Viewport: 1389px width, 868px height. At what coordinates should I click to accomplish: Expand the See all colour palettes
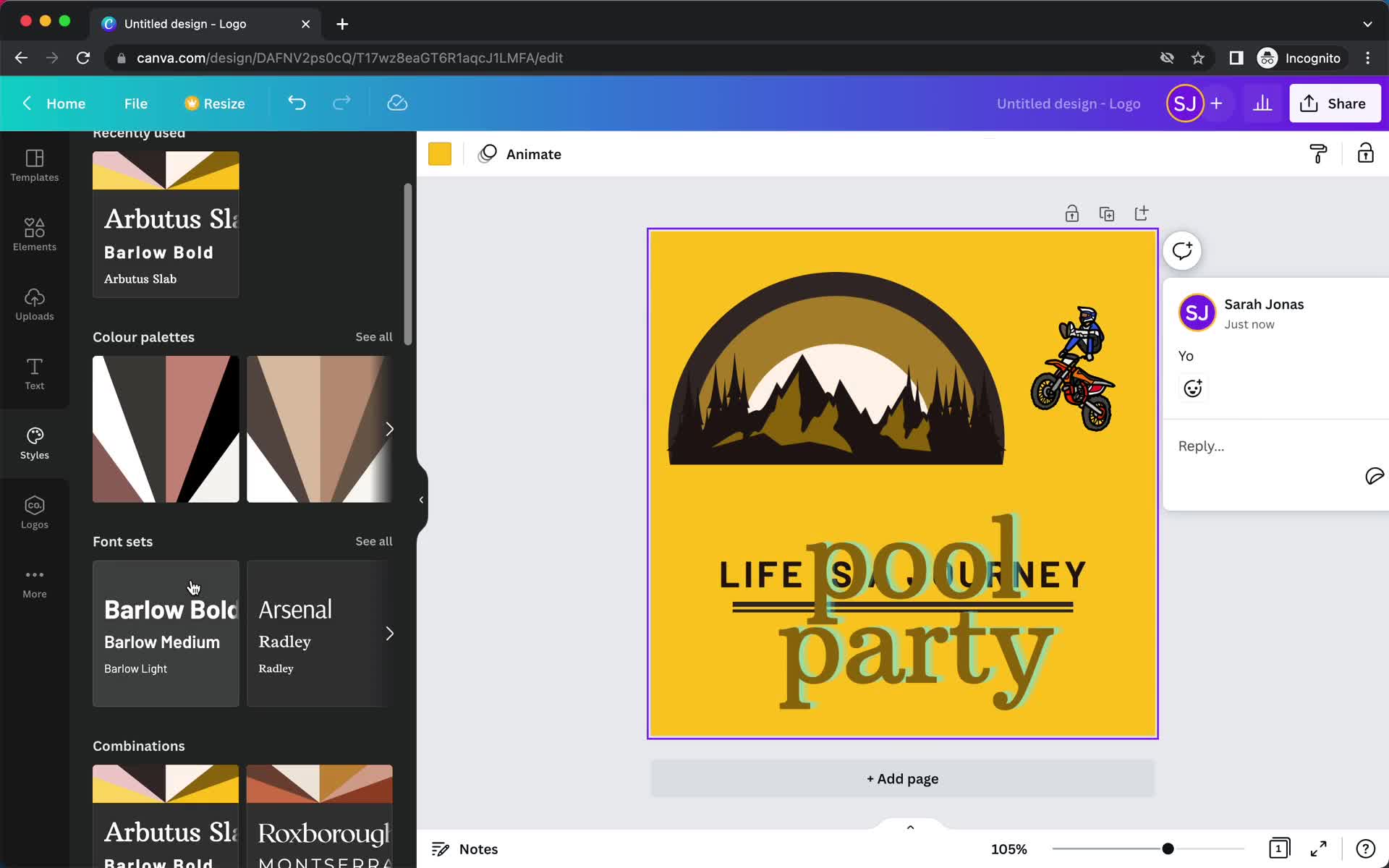(374, 336)
